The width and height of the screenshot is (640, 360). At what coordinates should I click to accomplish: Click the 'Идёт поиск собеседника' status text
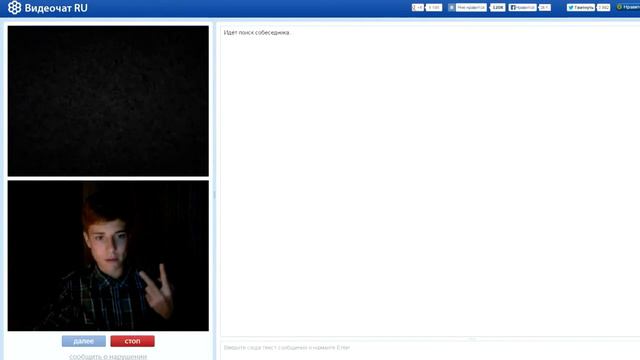coord(257,33)
